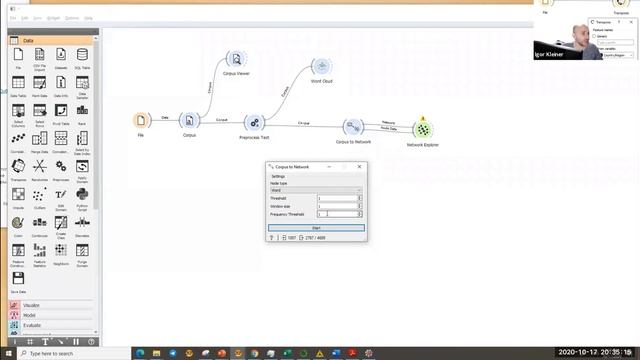This screenshot has height=360, width=640.
Task: Add the CSV File Import widget
Action: point(40,59)
